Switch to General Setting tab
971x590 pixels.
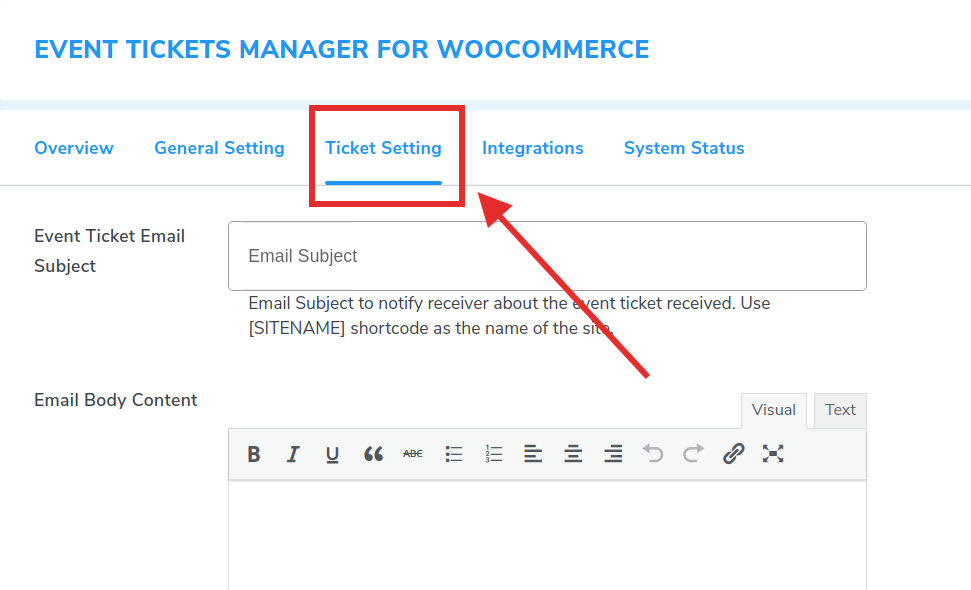pyautogui.click(x=219, y=148)
